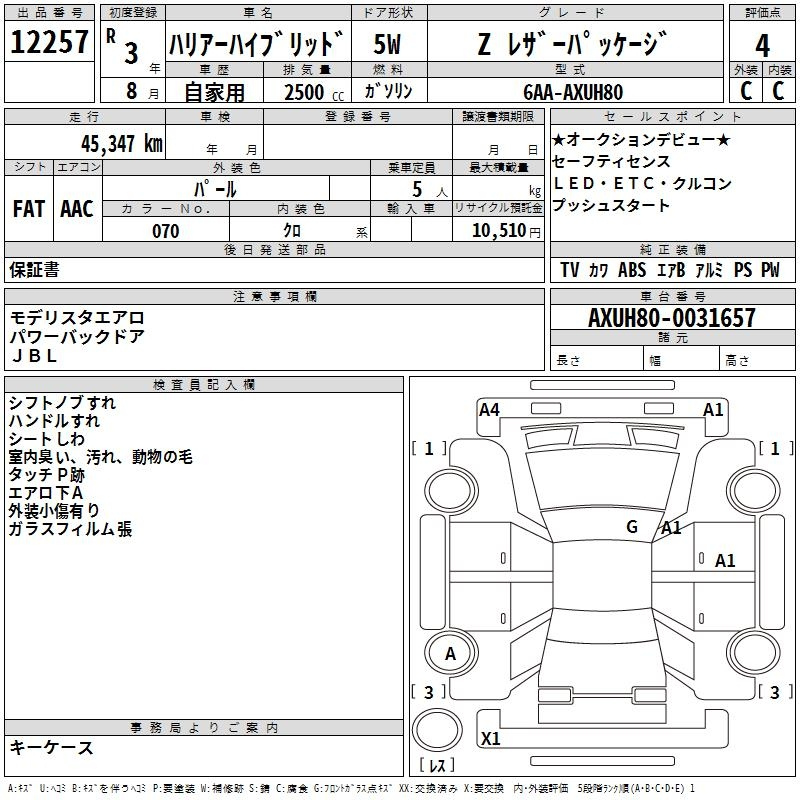Click the model code 6AA-AXUH80
Image resolution: width=800 pixels, height=800 pixels.
[x=573, y=92]
